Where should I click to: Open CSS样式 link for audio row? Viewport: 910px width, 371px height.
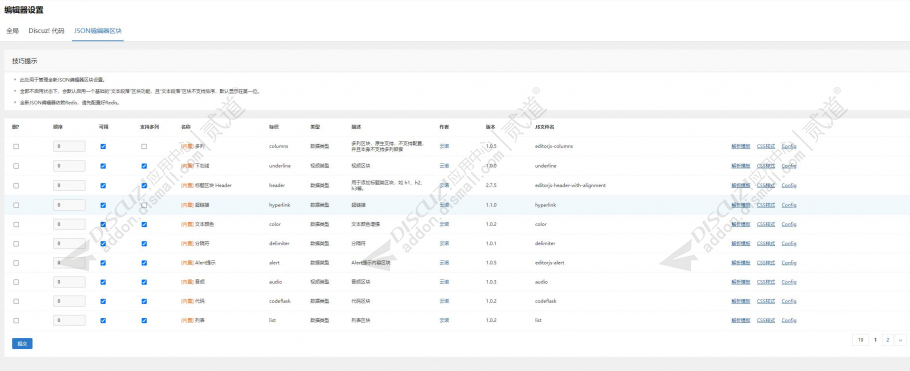(765, 282)
